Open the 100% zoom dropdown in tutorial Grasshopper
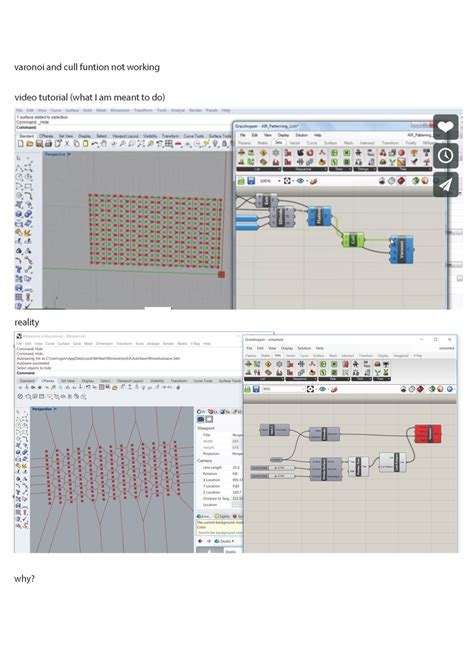 click(271, 181)
